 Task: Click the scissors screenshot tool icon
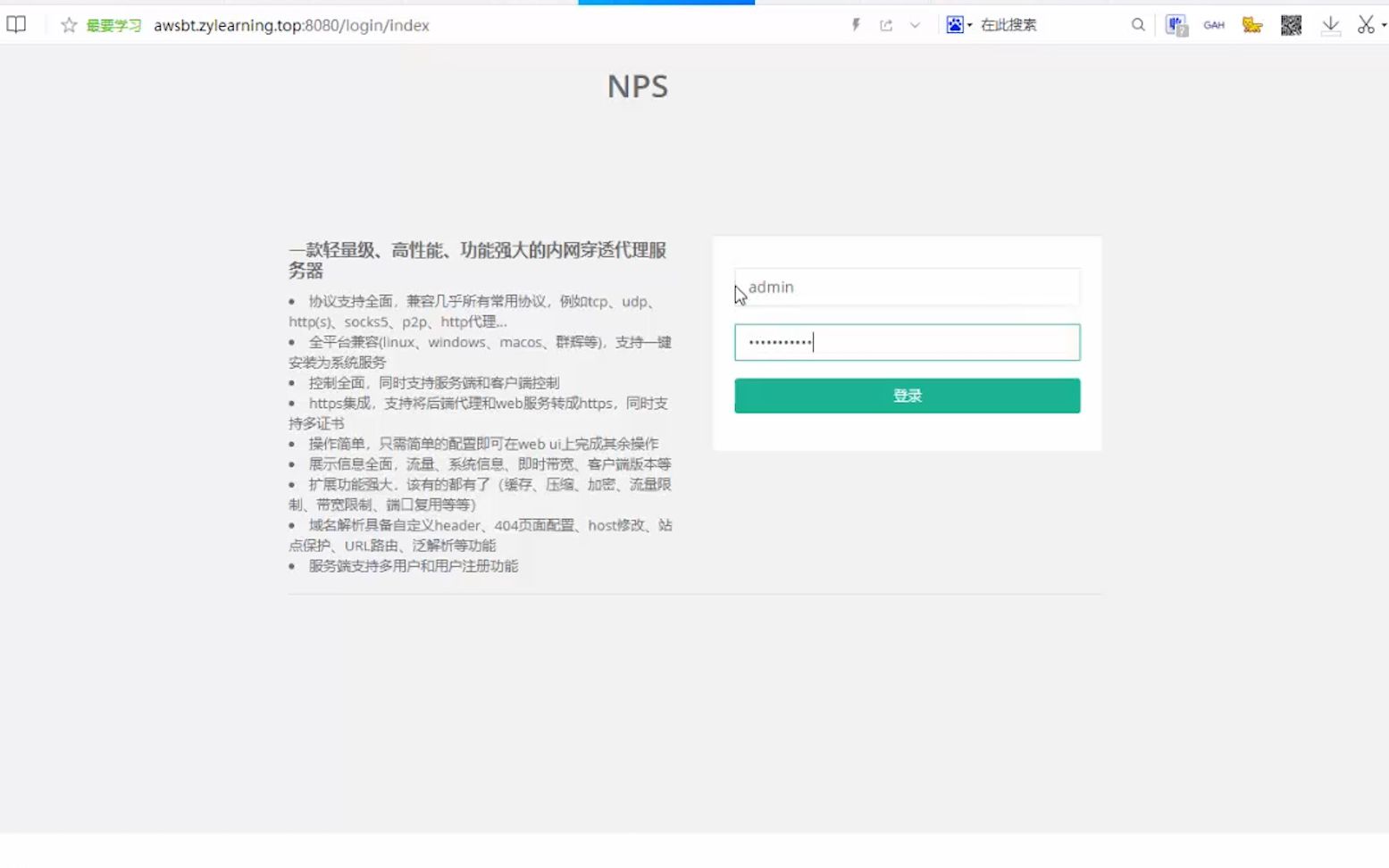point(1366,25)
